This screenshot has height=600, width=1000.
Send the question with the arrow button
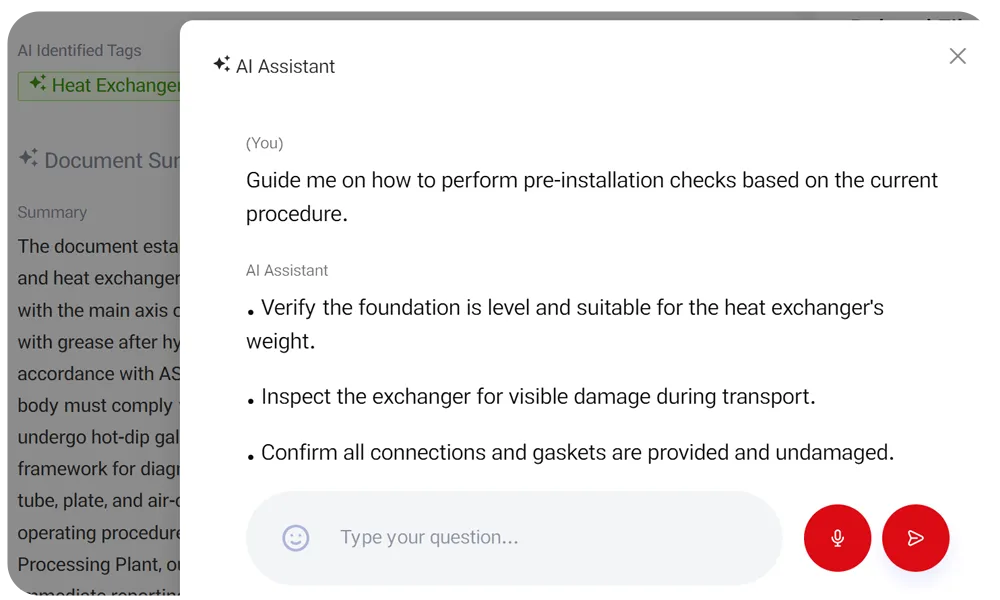(915, 538)
